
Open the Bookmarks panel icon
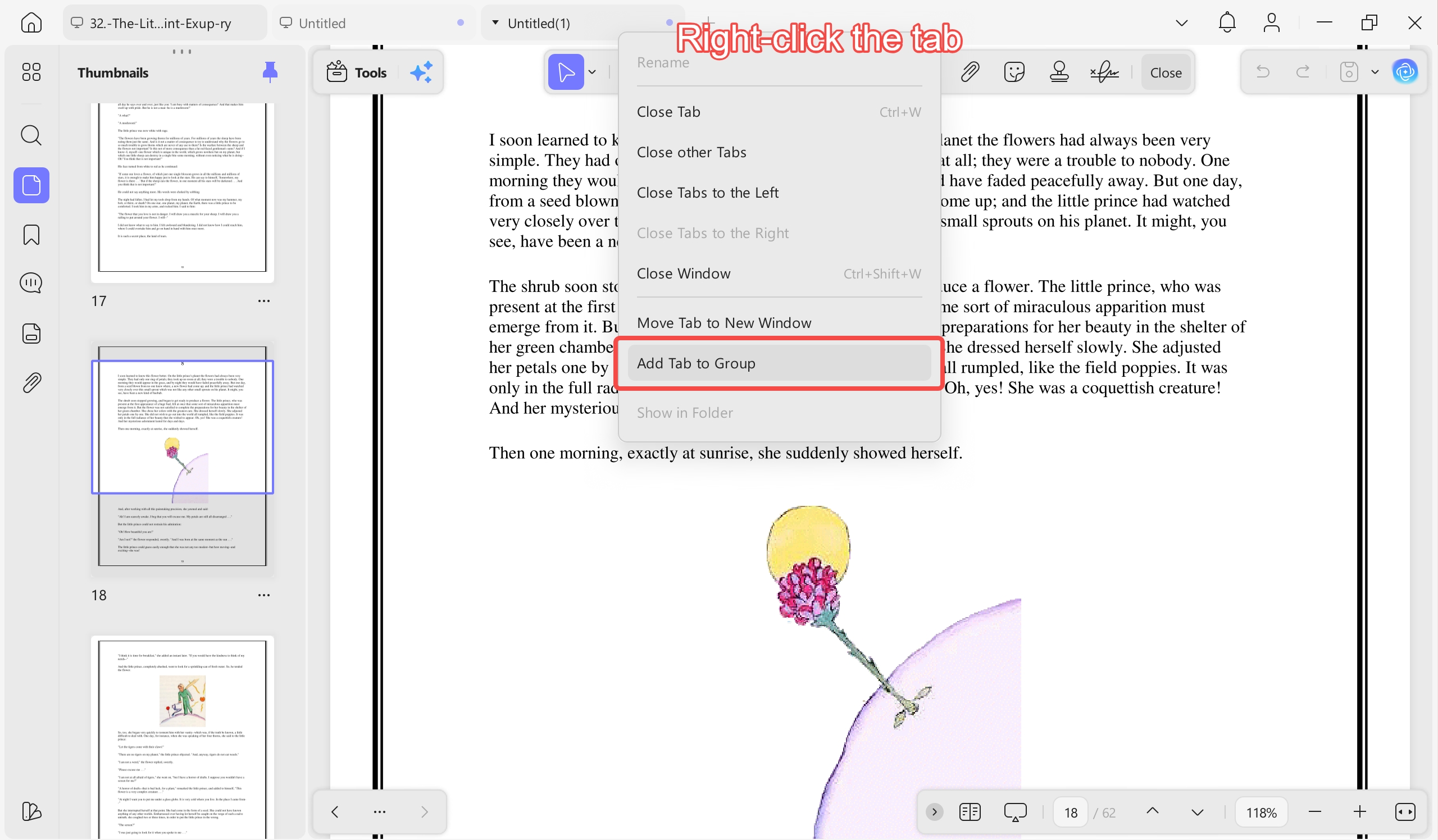pos(31,235)
